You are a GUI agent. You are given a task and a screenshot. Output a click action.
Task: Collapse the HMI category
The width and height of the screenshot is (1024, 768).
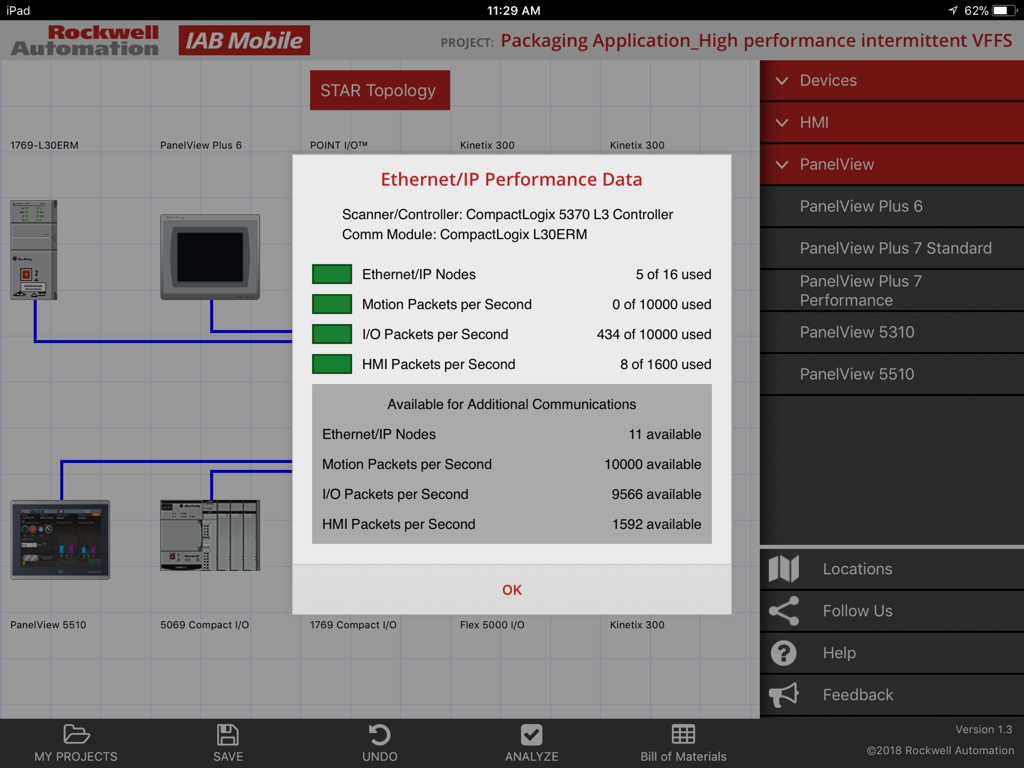point(890,122)
